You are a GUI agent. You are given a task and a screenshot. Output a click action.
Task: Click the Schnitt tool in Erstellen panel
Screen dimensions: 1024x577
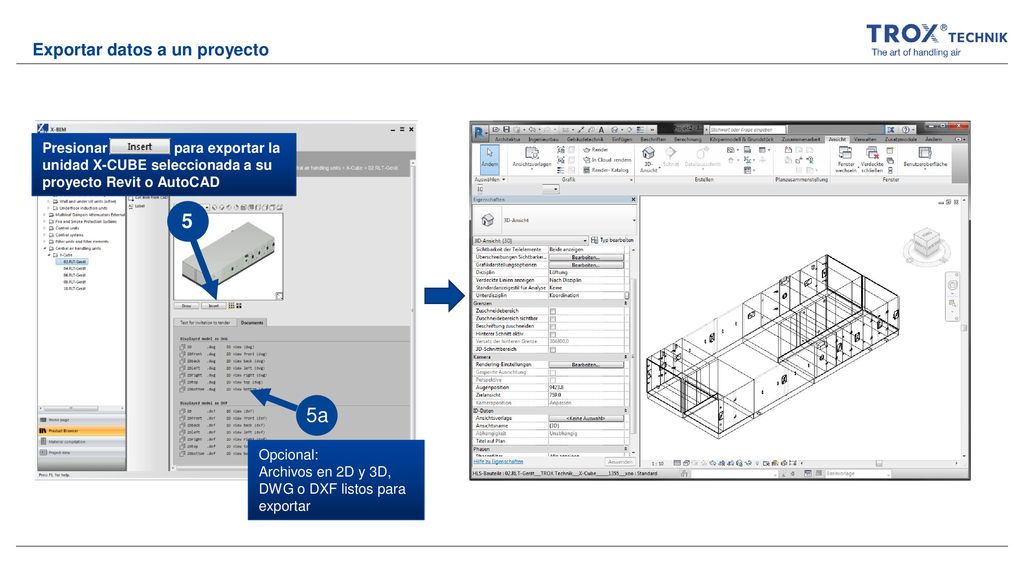[671, 157]
